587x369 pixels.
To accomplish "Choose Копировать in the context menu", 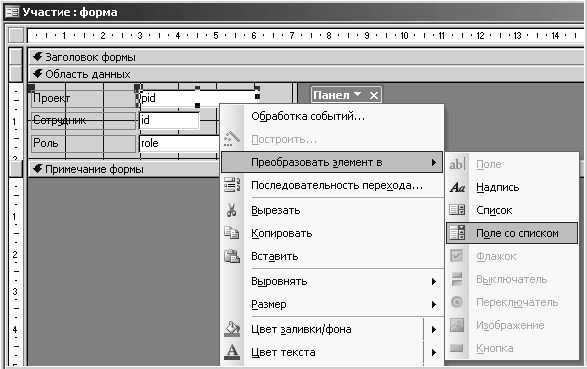I will pos(332,233).
